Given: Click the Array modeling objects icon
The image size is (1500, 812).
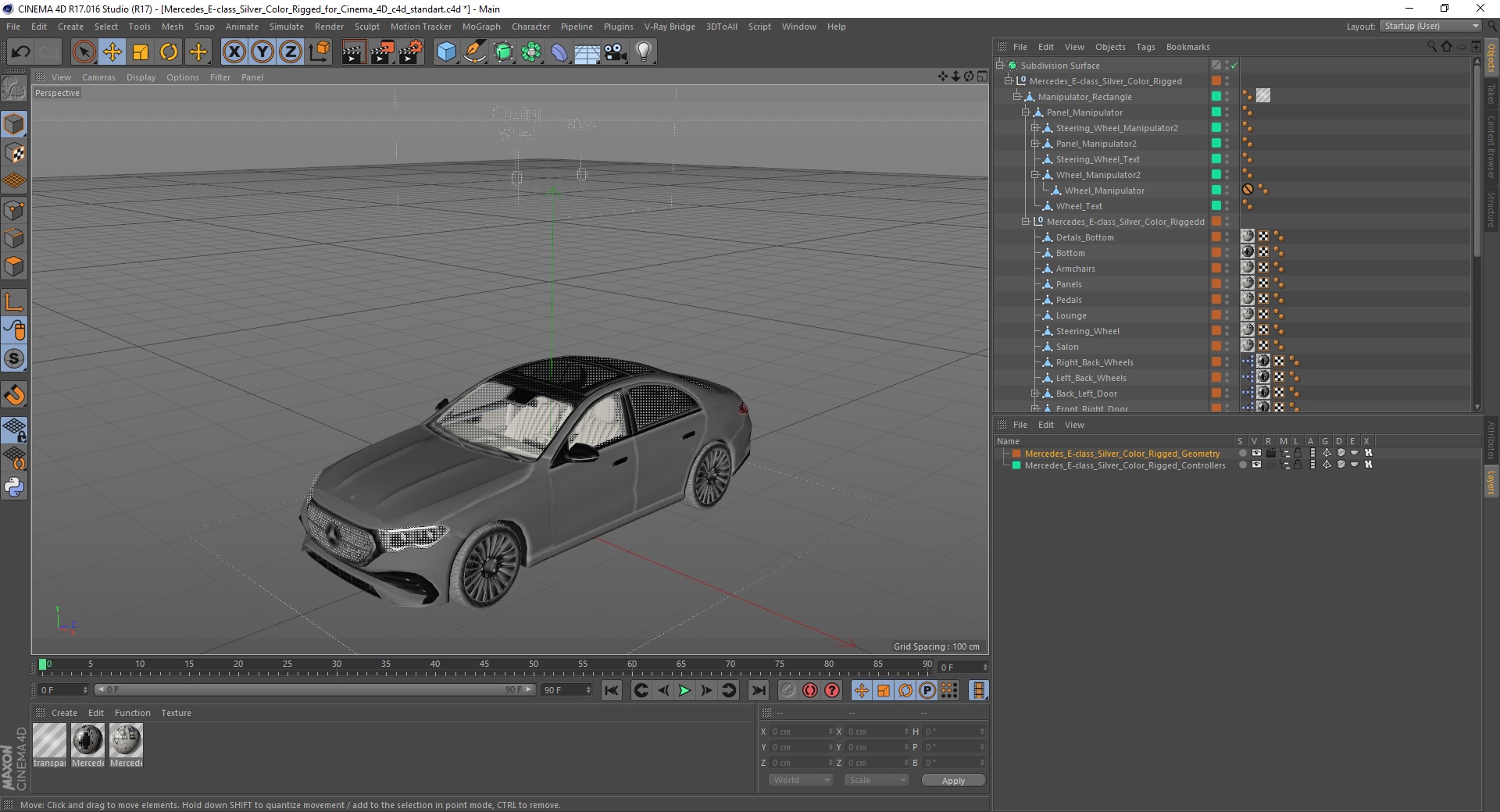Looking at the screenshot, I should (531, 52).
